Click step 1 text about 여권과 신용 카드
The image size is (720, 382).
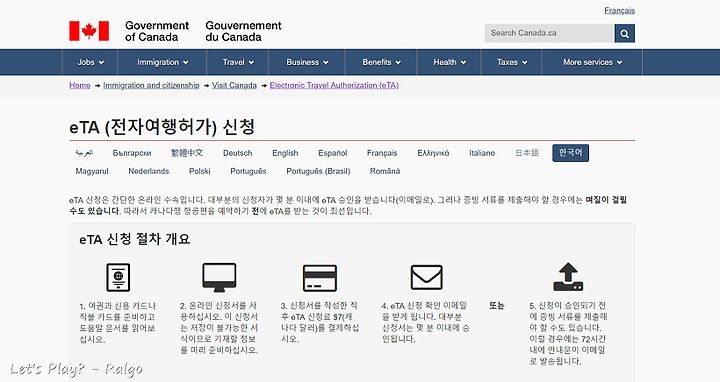click(x=118, y=322)
